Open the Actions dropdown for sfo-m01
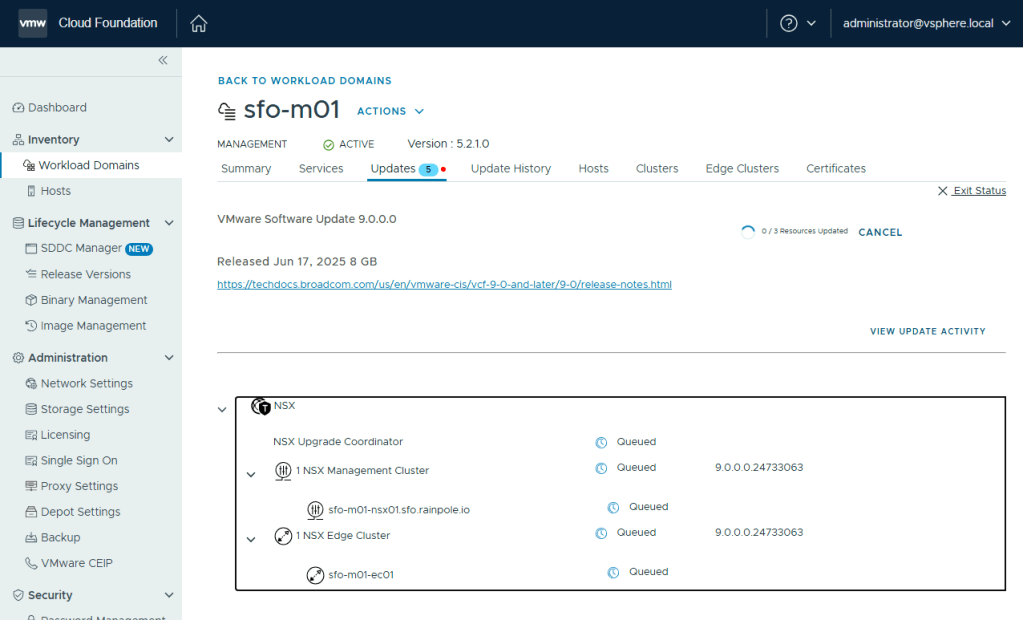Image resolution: width=1023 pixels, height=620 pixels. tap(390, 111)
